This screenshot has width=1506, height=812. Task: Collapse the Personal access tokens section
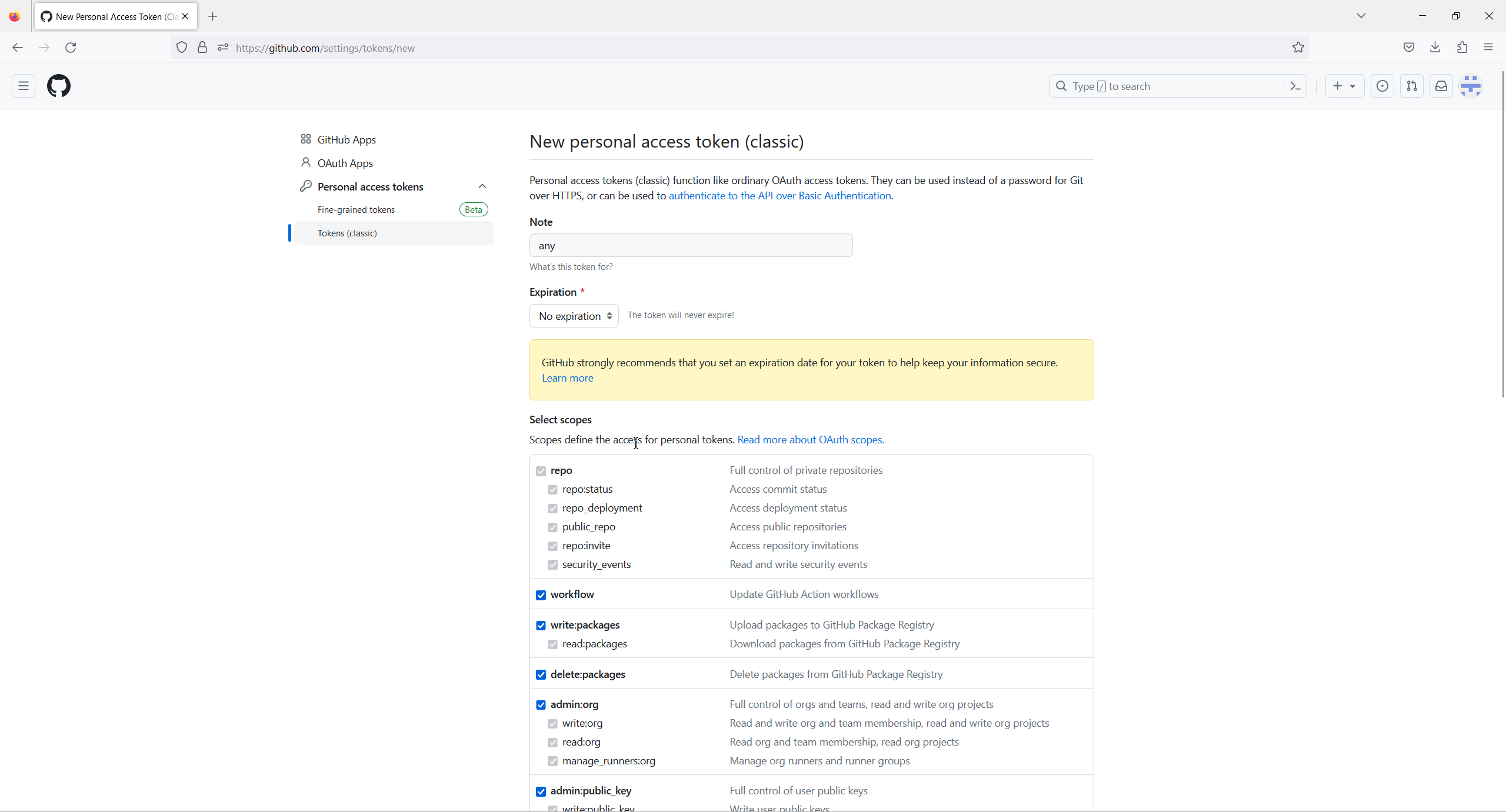482,186
